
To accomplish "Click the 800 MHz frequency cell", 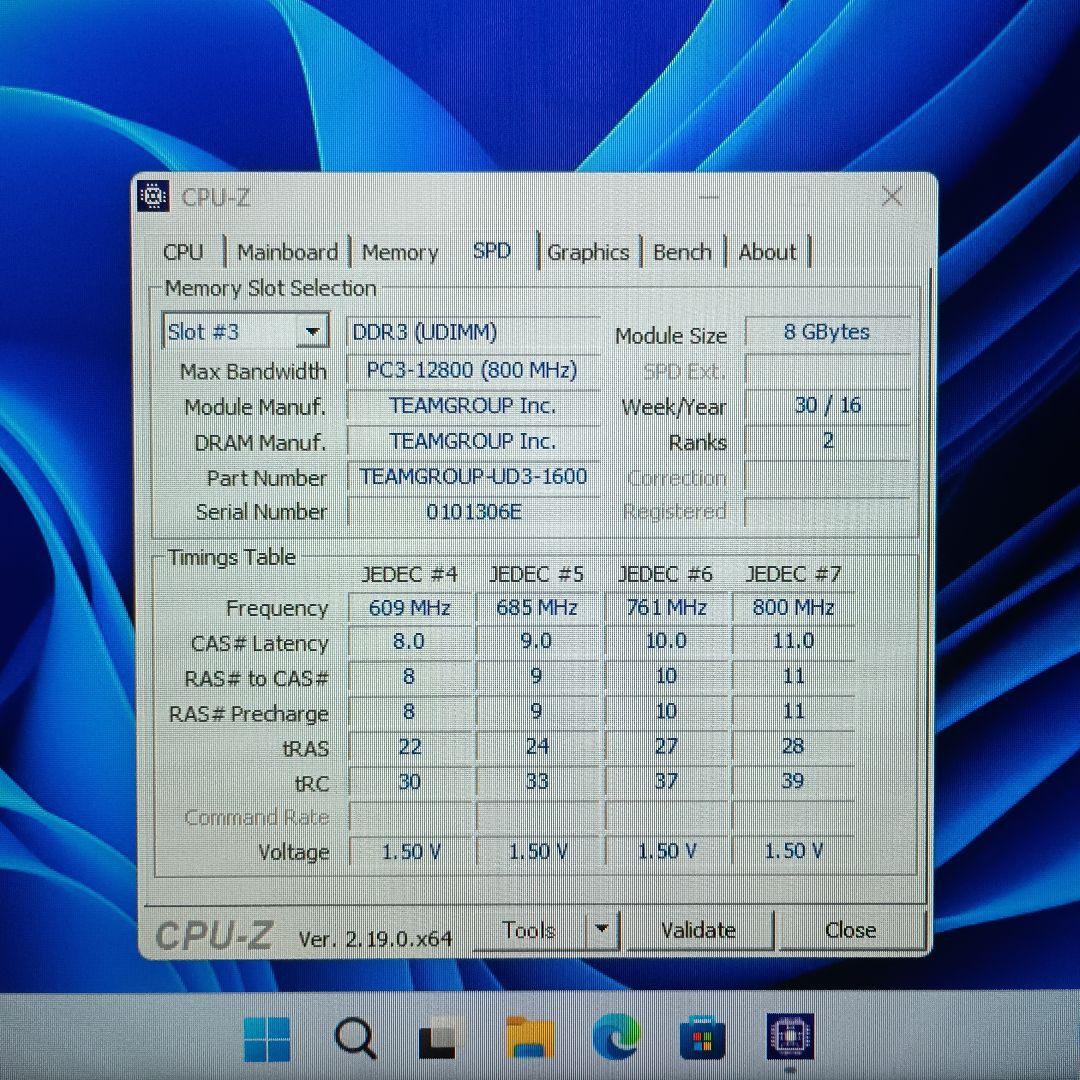I will coord(793,608).
